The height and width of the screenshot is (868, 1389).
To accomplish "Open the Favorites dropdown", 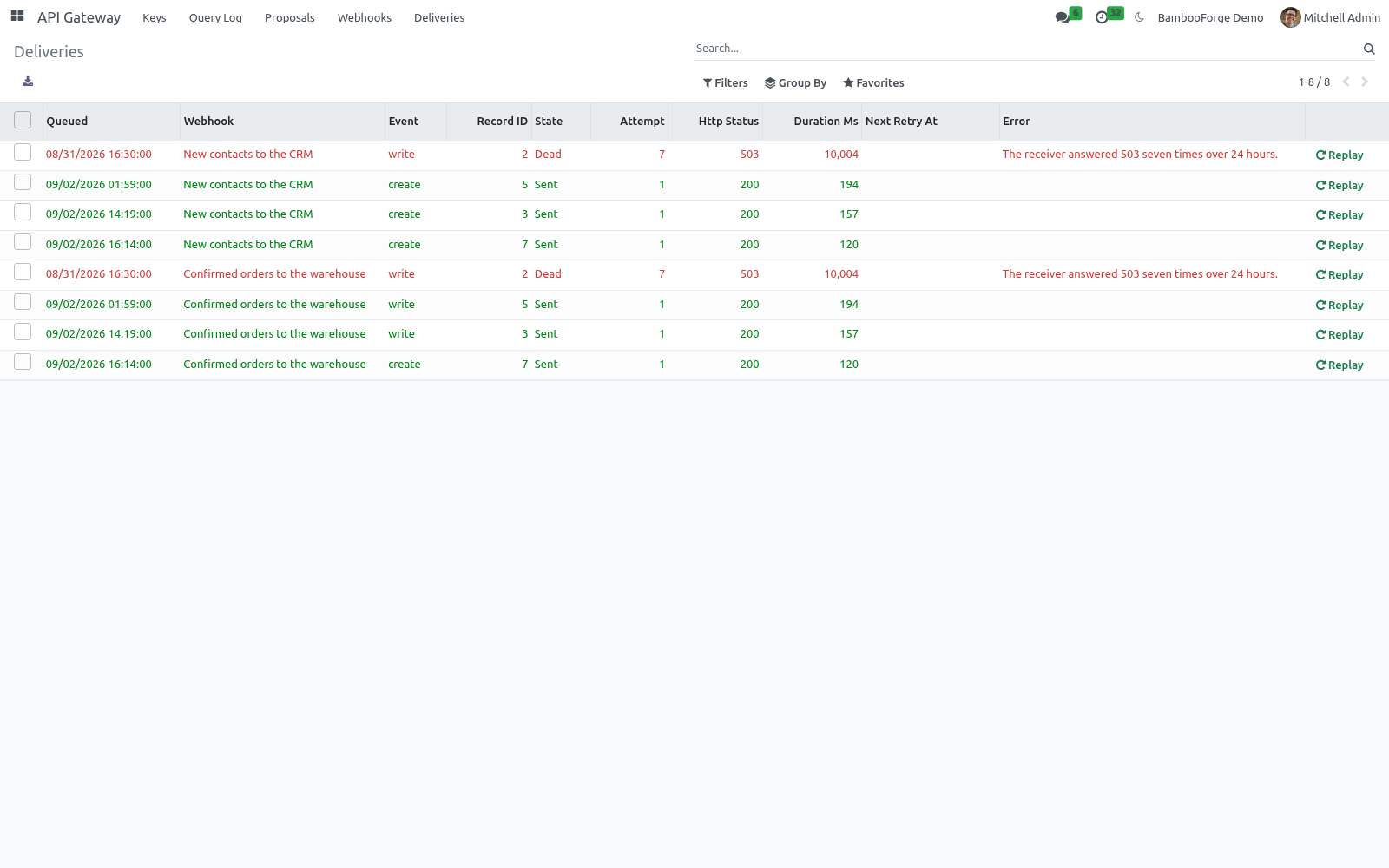I will click(873, 83).
